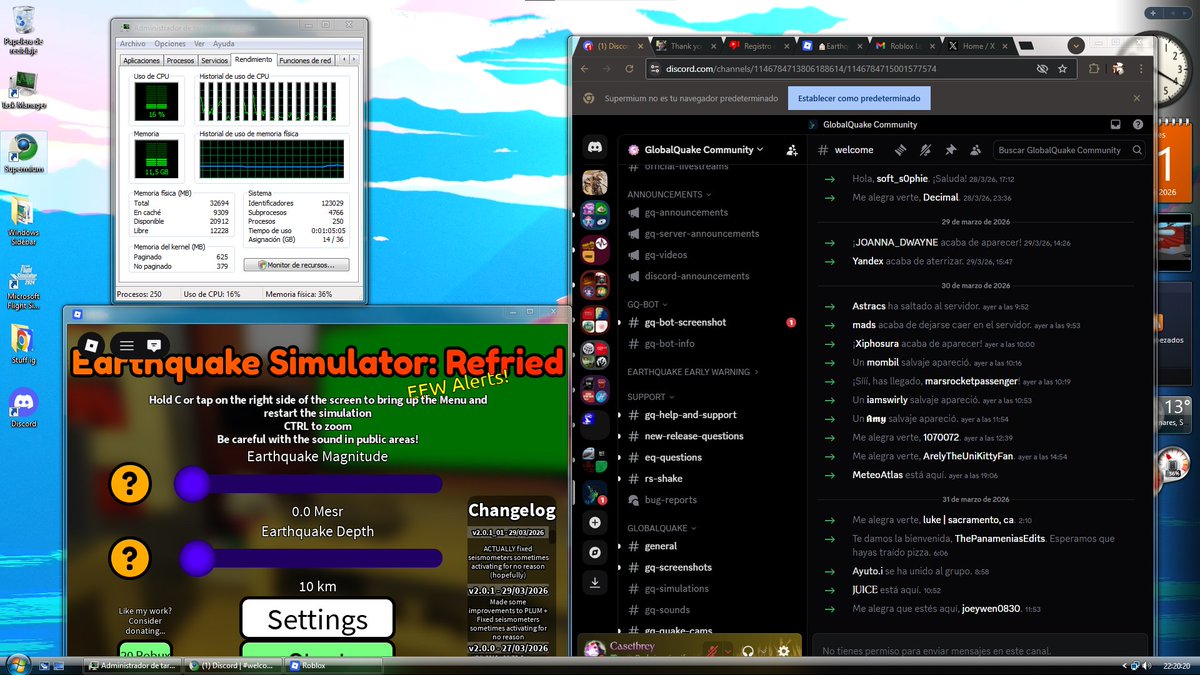Open the browser tab search dropdown

pos(1076,46)
